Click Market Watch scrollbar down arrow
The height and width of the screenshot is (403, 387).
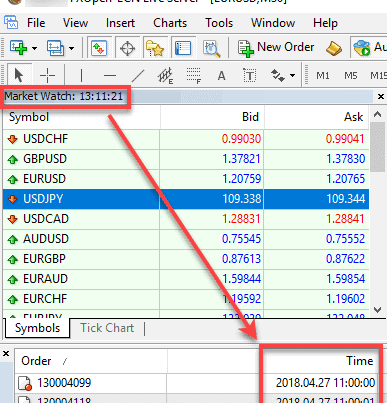point(377,310)
